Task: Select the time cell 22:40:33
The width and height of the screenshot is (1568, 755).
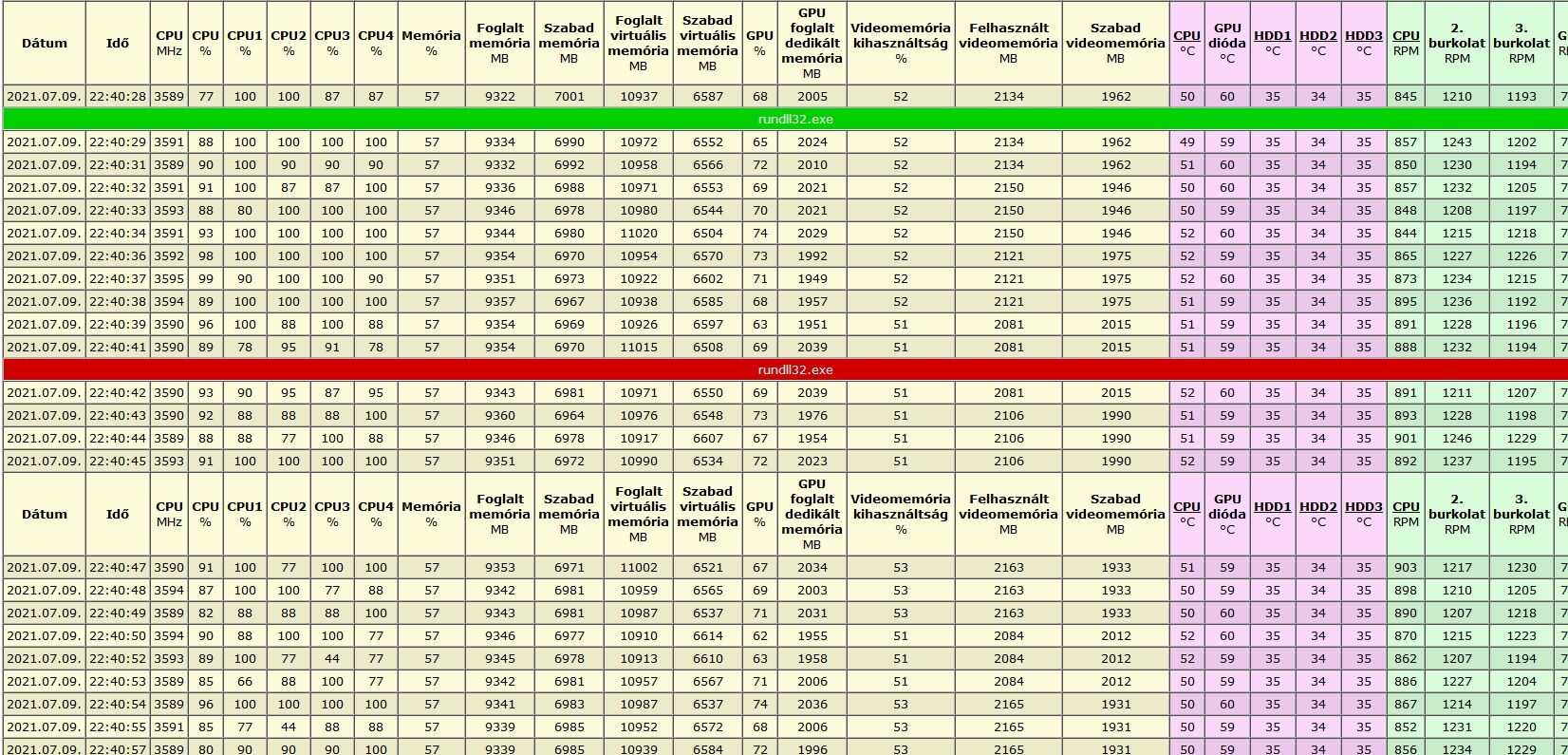Action: click(x=118, y=211)
